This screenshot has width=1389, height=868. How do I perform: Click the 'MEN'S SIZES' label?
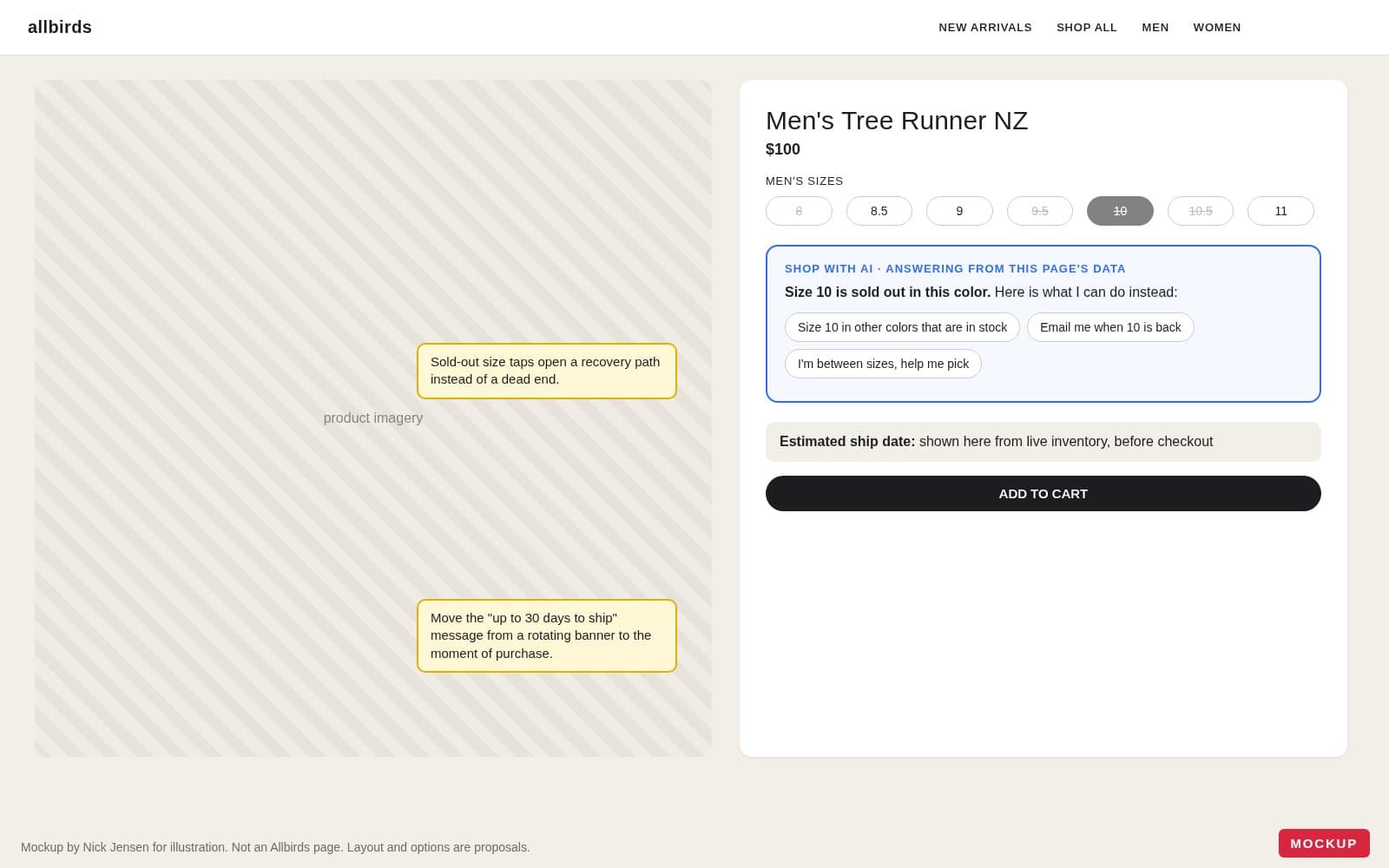point(805,181)
